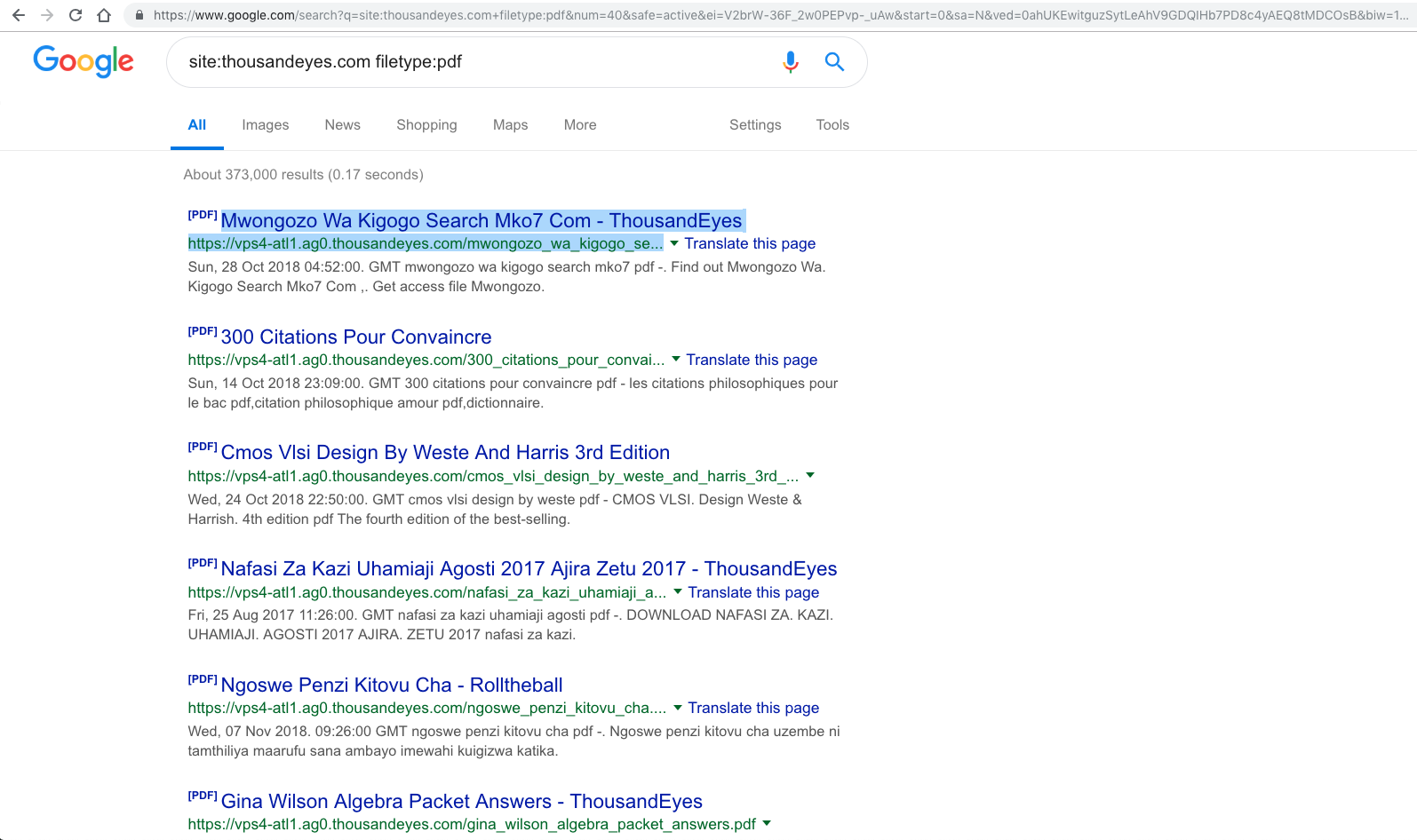The height and width of the screenshot is (840, 1417).
Task: Open the Google logo homepage
Action: [84, 61]
